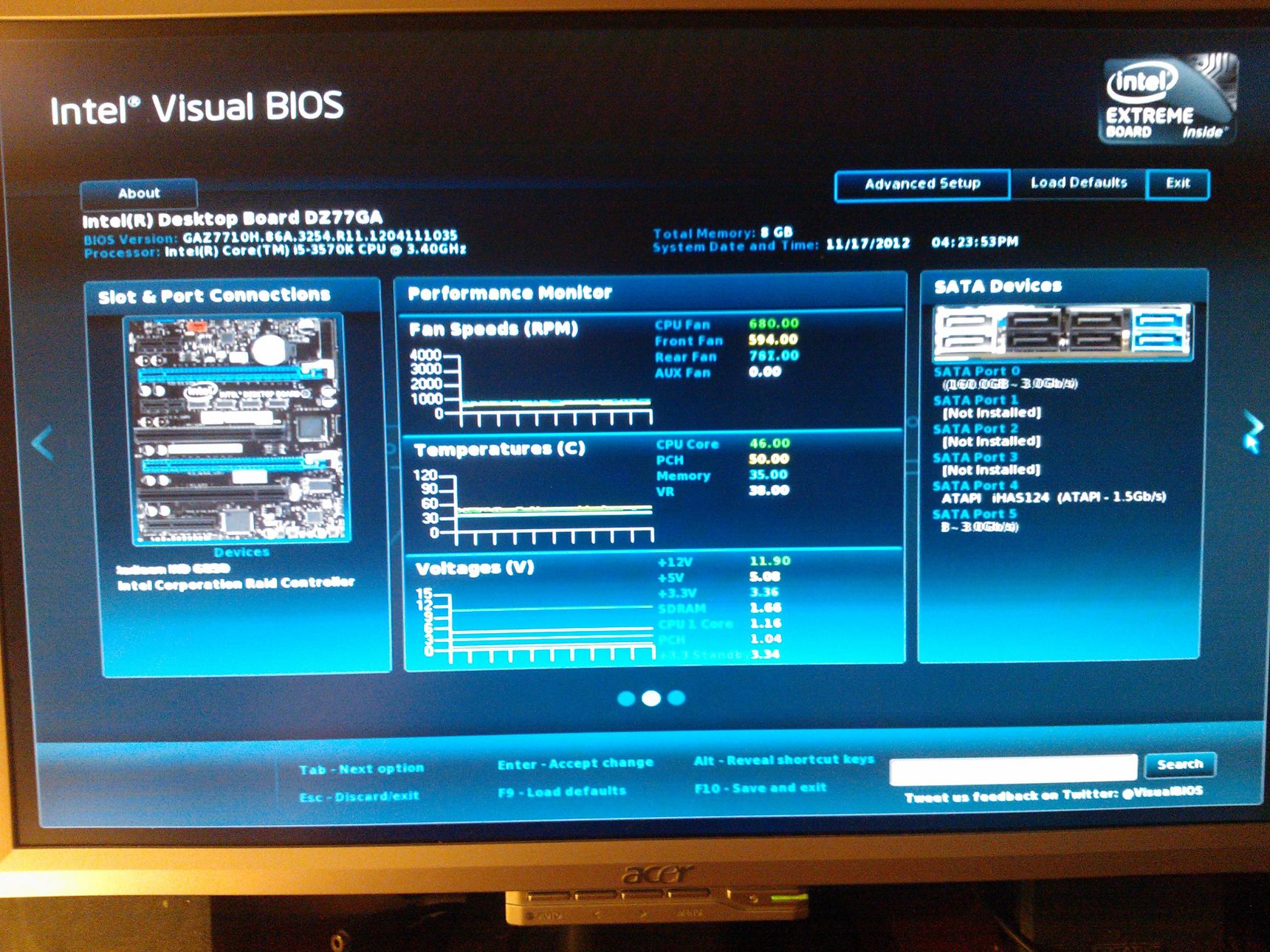Click Load Defaults button
The height and width of the screenshot is (952, 1270).
click(x=1079, y=183)
